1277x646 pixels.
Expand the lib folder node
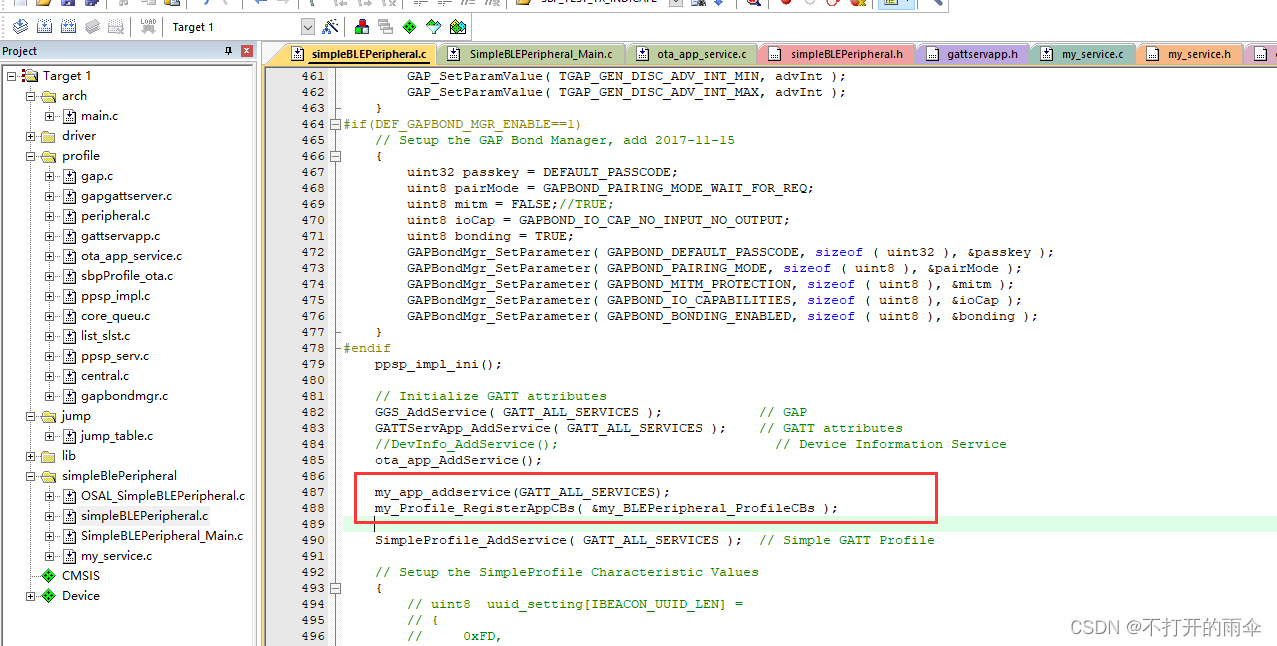(x=31, y=456)
